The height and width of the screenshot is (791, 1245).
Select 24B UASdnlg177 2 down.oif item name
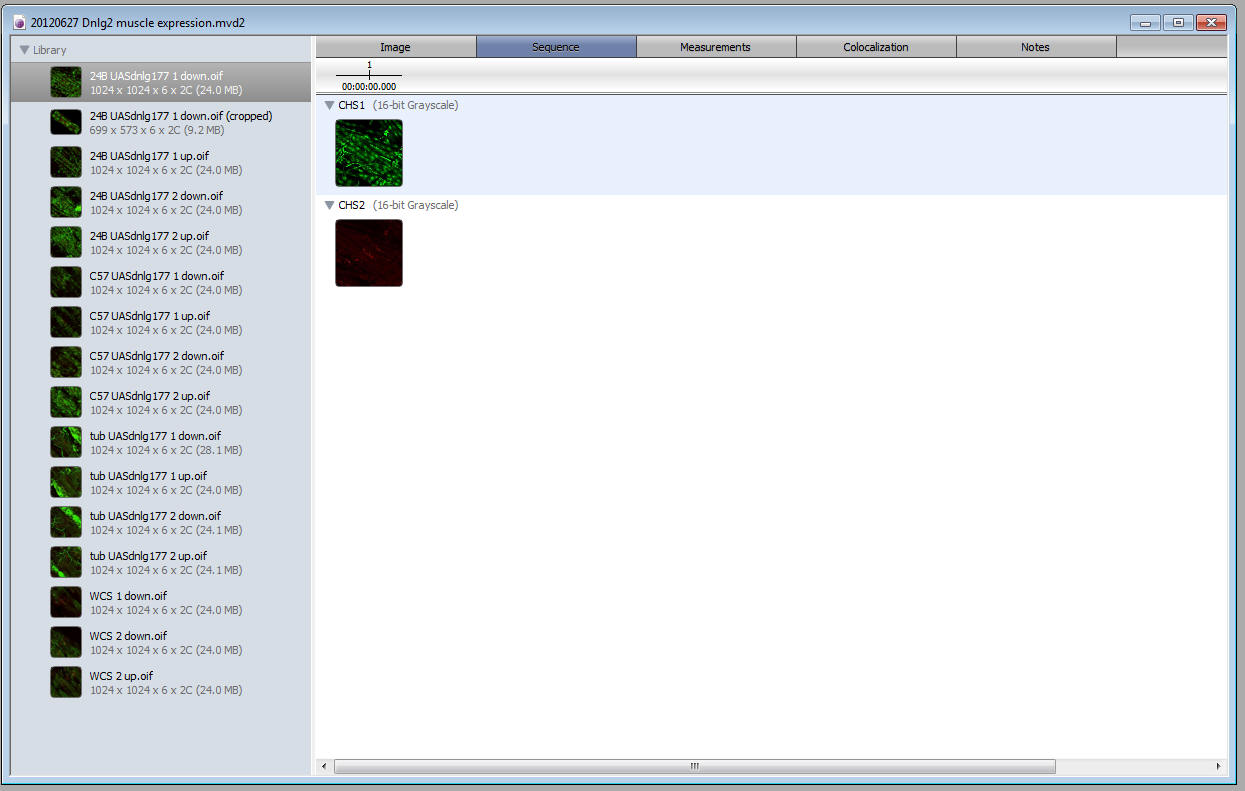156,196
